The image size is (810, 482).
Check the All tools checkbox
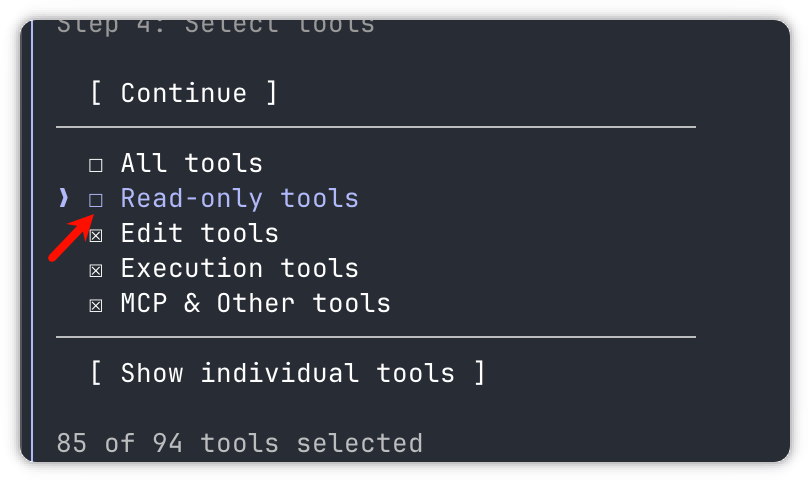[x=96, y=165]
